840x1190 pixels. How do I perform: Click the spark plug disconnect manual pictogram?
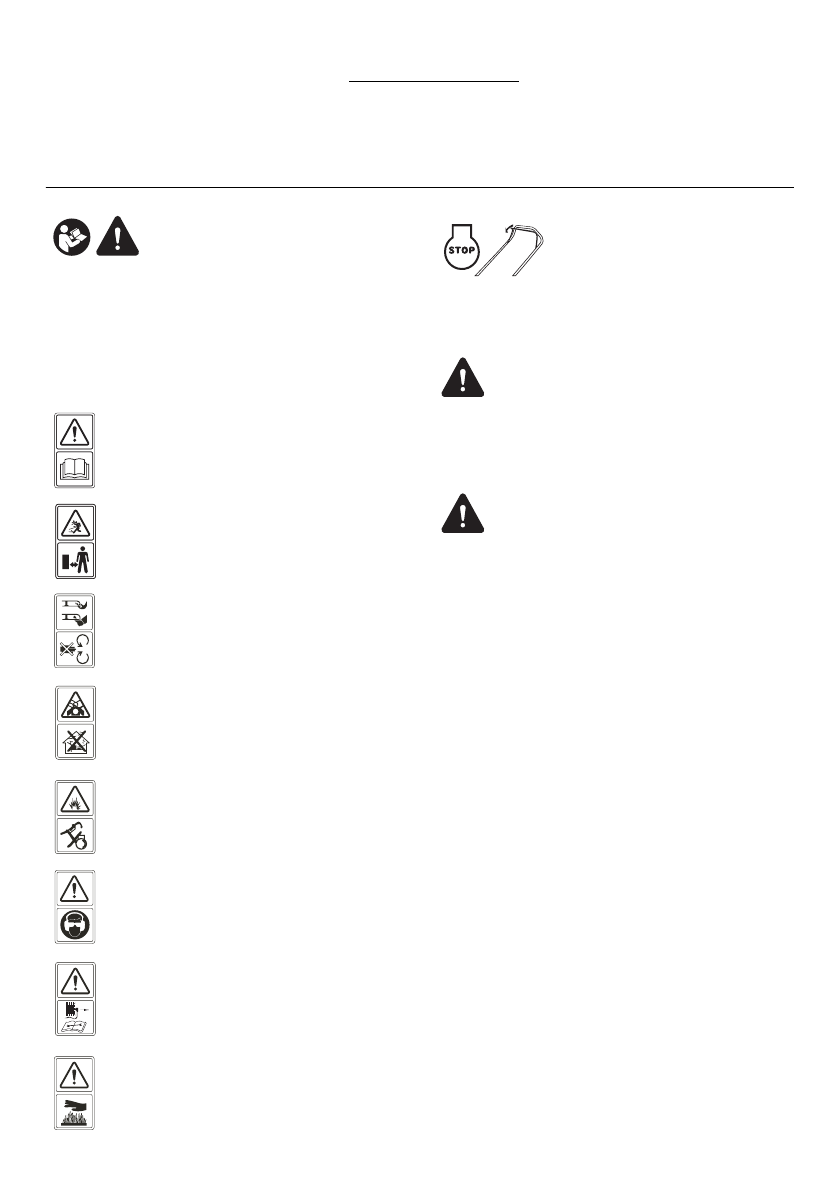[x=75, y=1017]
